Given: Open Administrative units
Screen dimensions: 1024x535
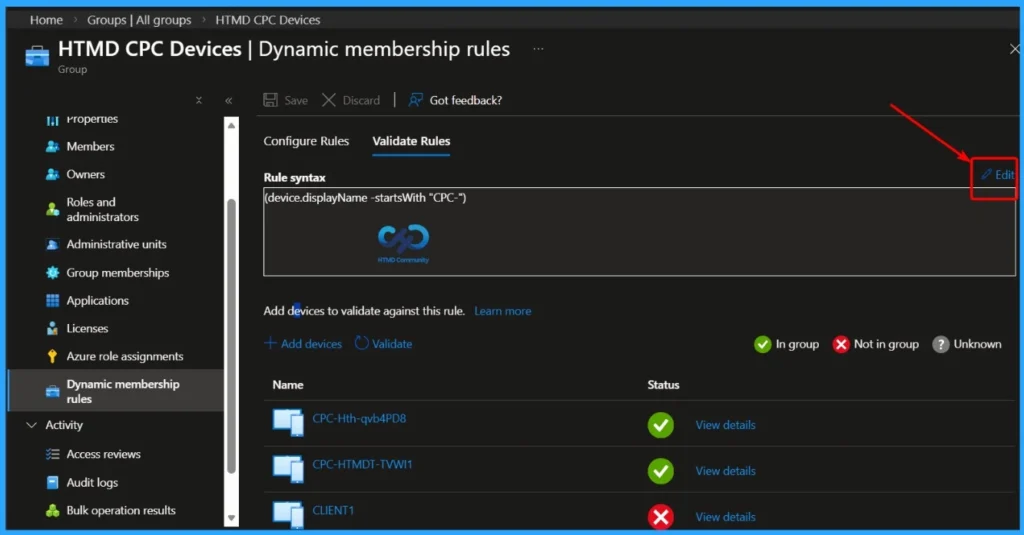Looking at the screenshot, I should point(116,244).
